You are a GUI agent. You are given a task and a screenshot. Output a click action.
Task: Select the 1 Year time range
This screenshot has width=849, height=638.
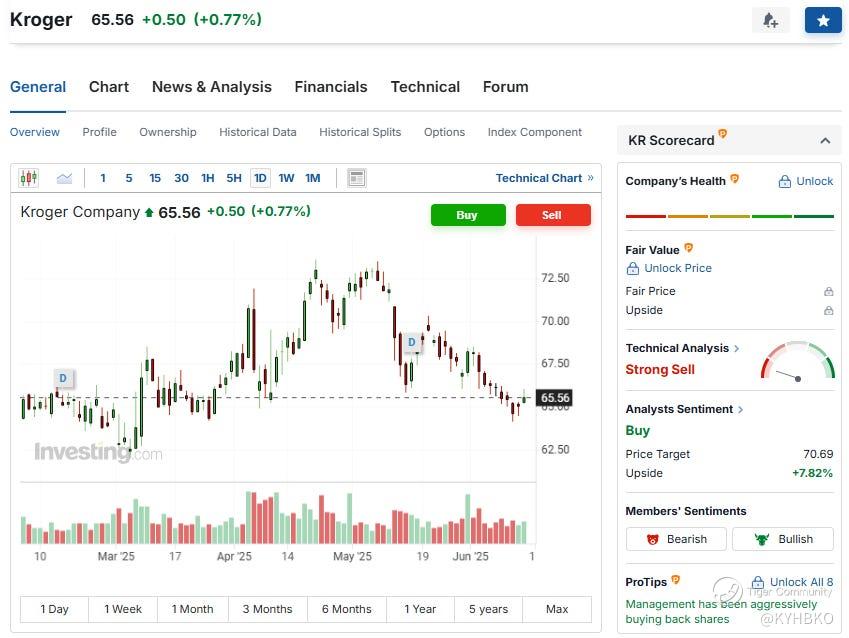(420, 609)
